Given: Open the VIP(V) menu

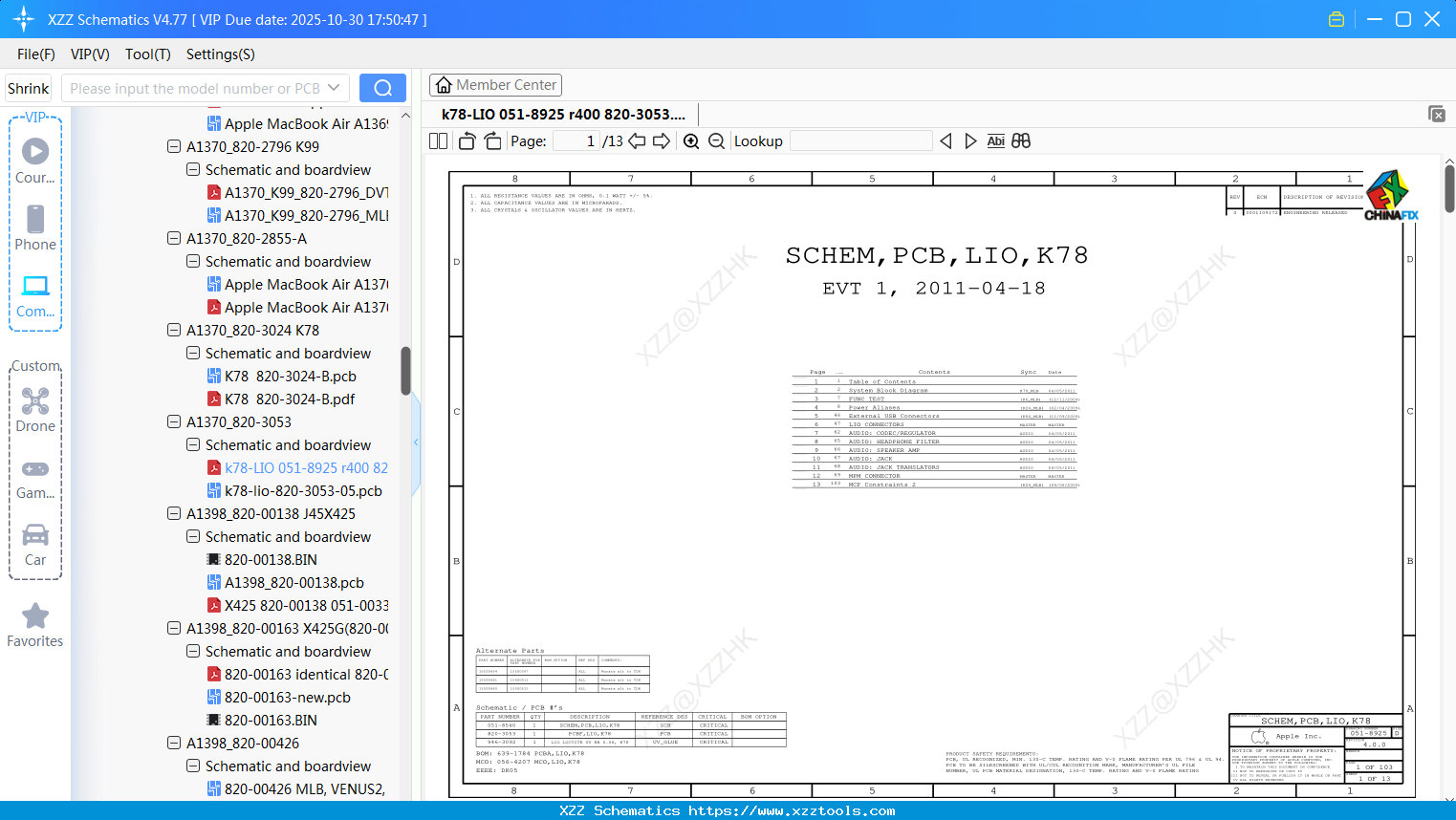Looking at the screenshot, I should (x=90, y=54).
